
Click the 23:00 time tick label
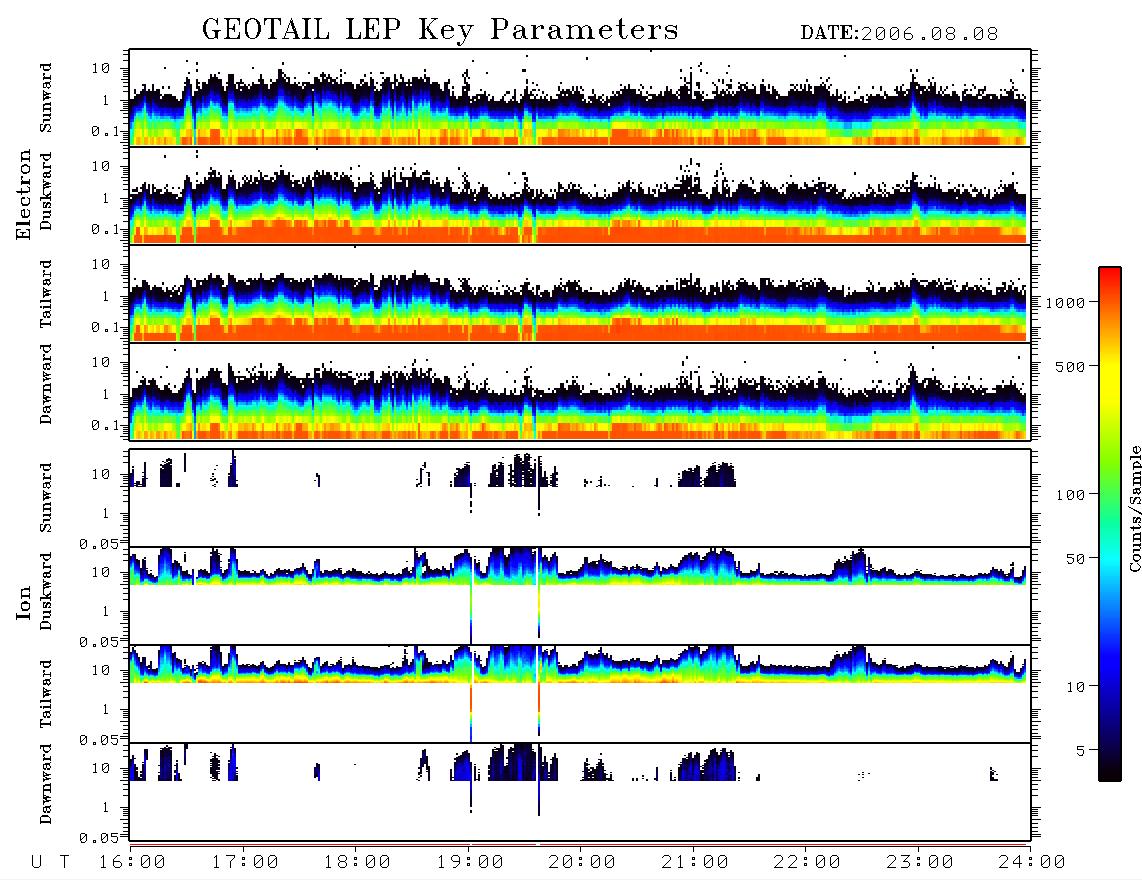tap(920, 863)
